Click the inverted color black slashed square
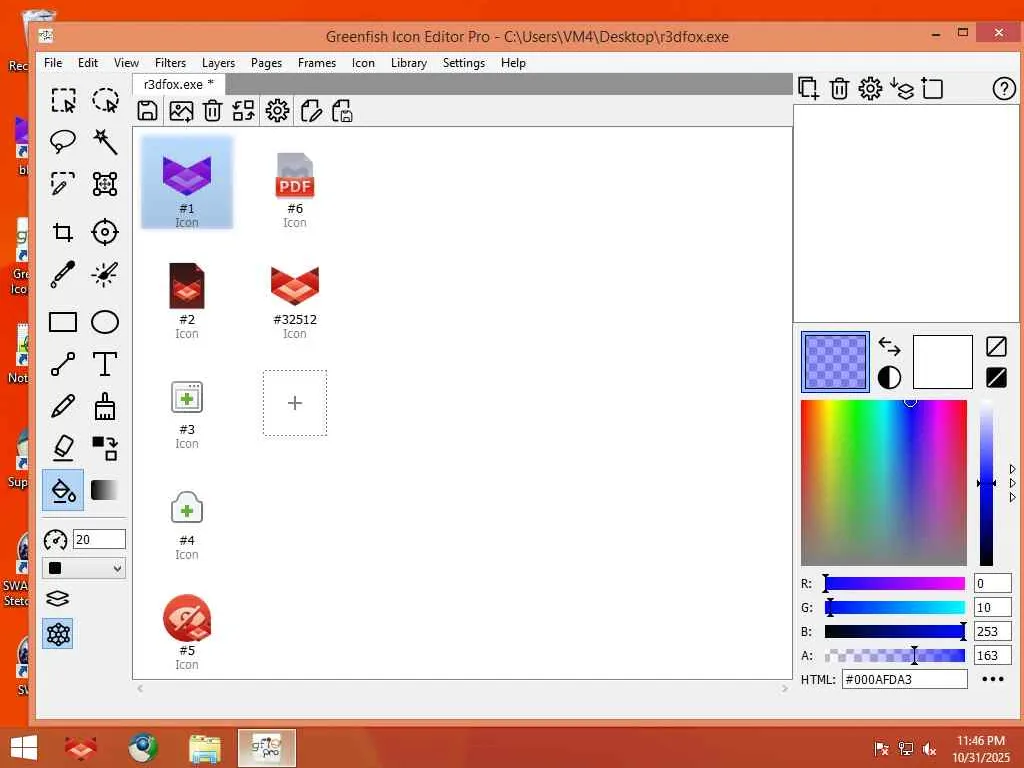 [x=996, y=377]
